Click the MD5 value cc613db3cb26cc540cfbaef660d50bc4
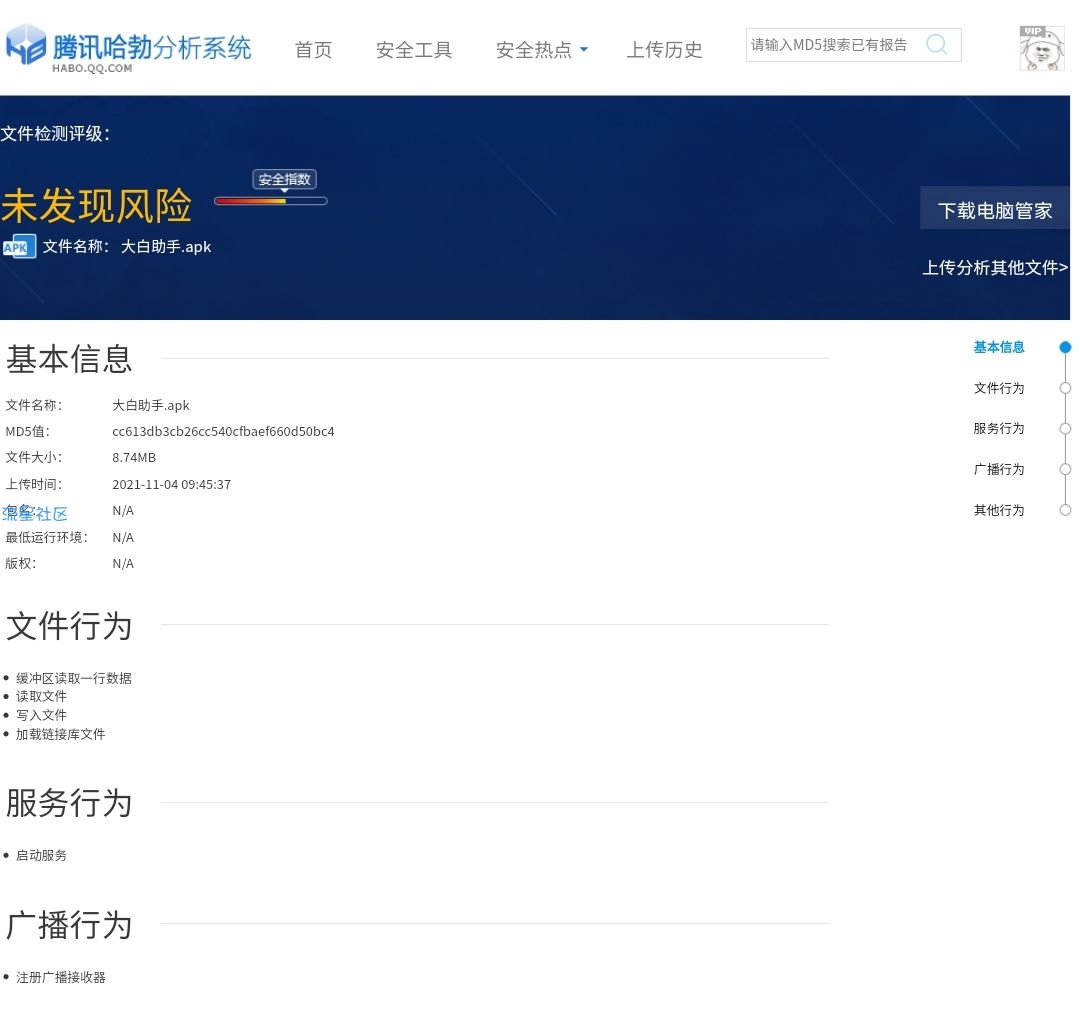 point(223,431)
